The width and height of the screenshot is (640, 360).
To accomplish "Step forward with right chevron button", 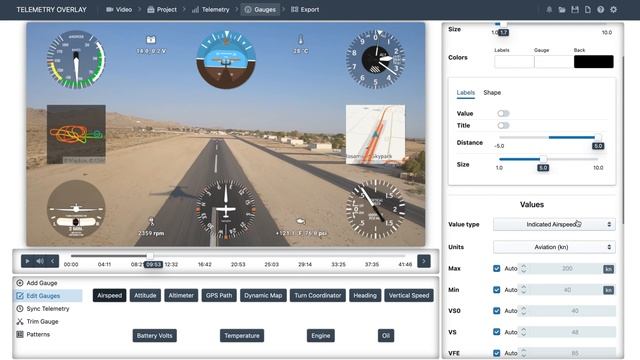I will 424,261.
